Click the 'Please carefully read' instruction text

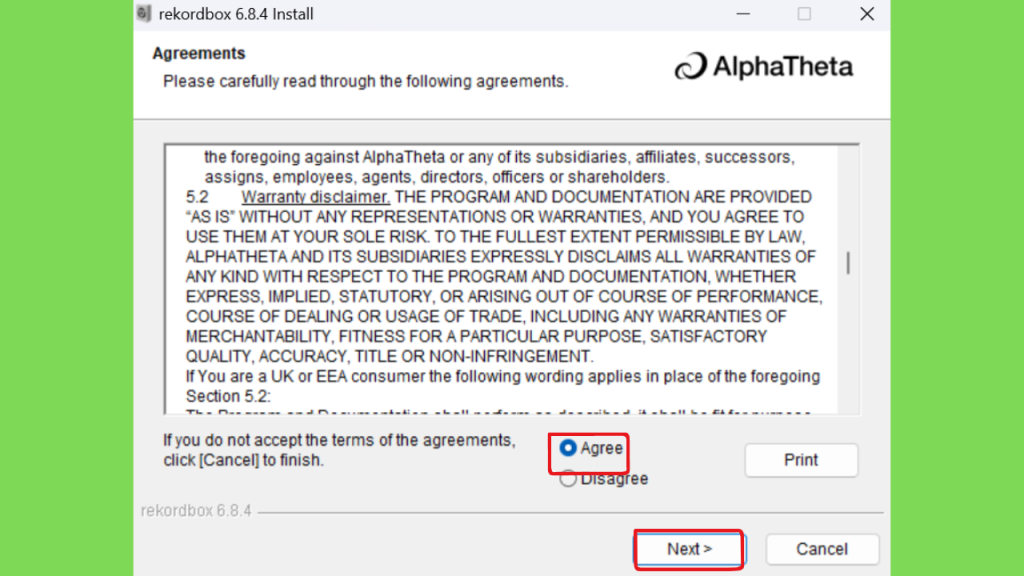pos(365,81)
